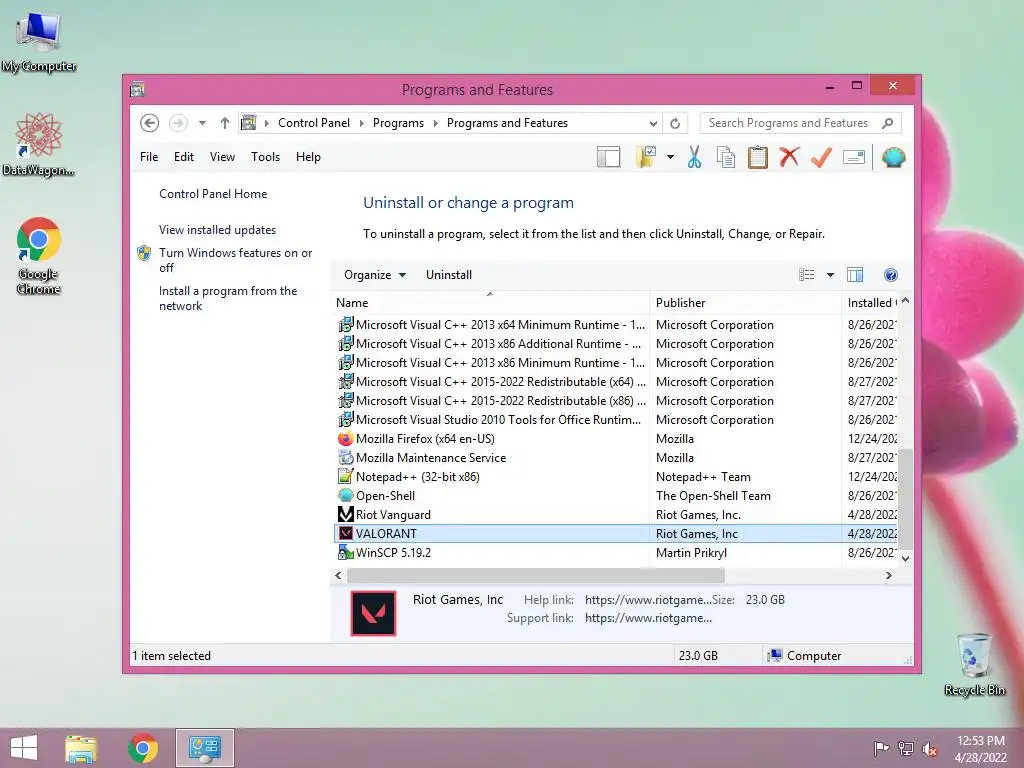Click the Copy toolbar icon
This screenshot has width=1024, height=768.
point(726,157)
